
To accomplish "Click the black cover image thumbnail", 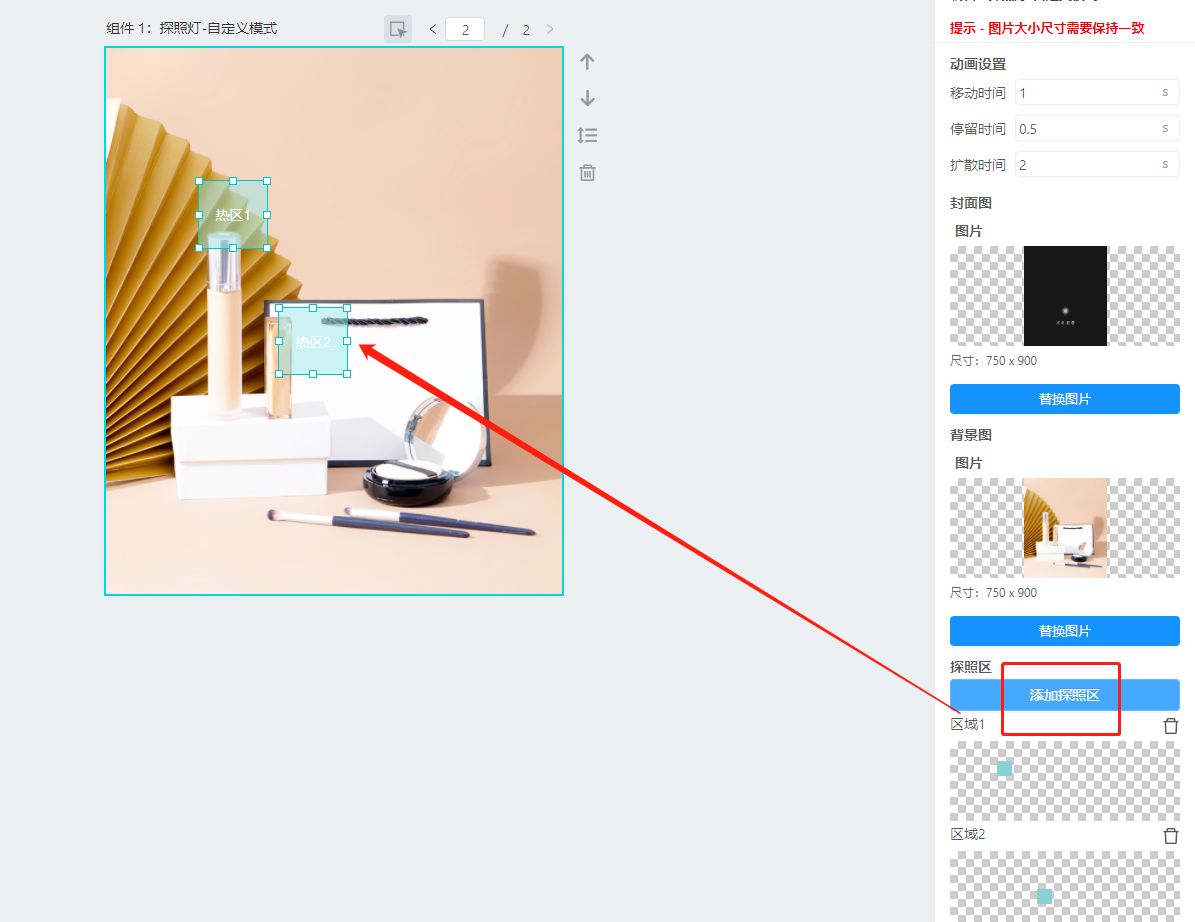I will click(x=1065, y=296).
